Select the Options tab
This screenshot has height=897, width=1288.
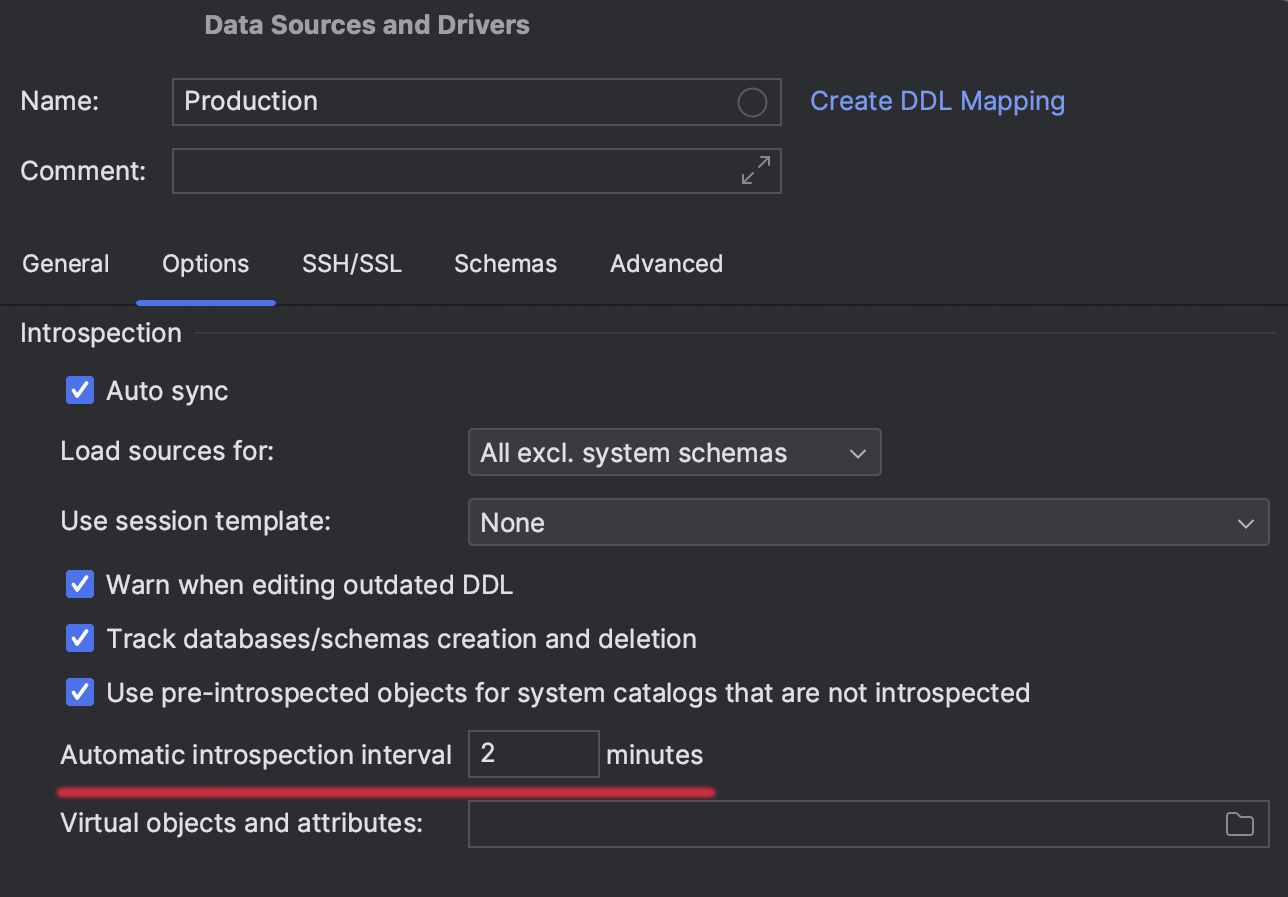206,264
